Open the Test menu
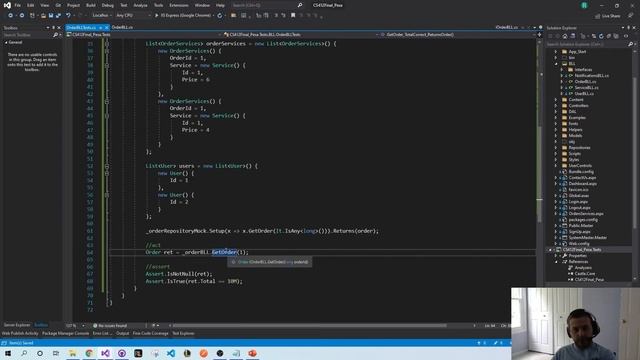 124,5
